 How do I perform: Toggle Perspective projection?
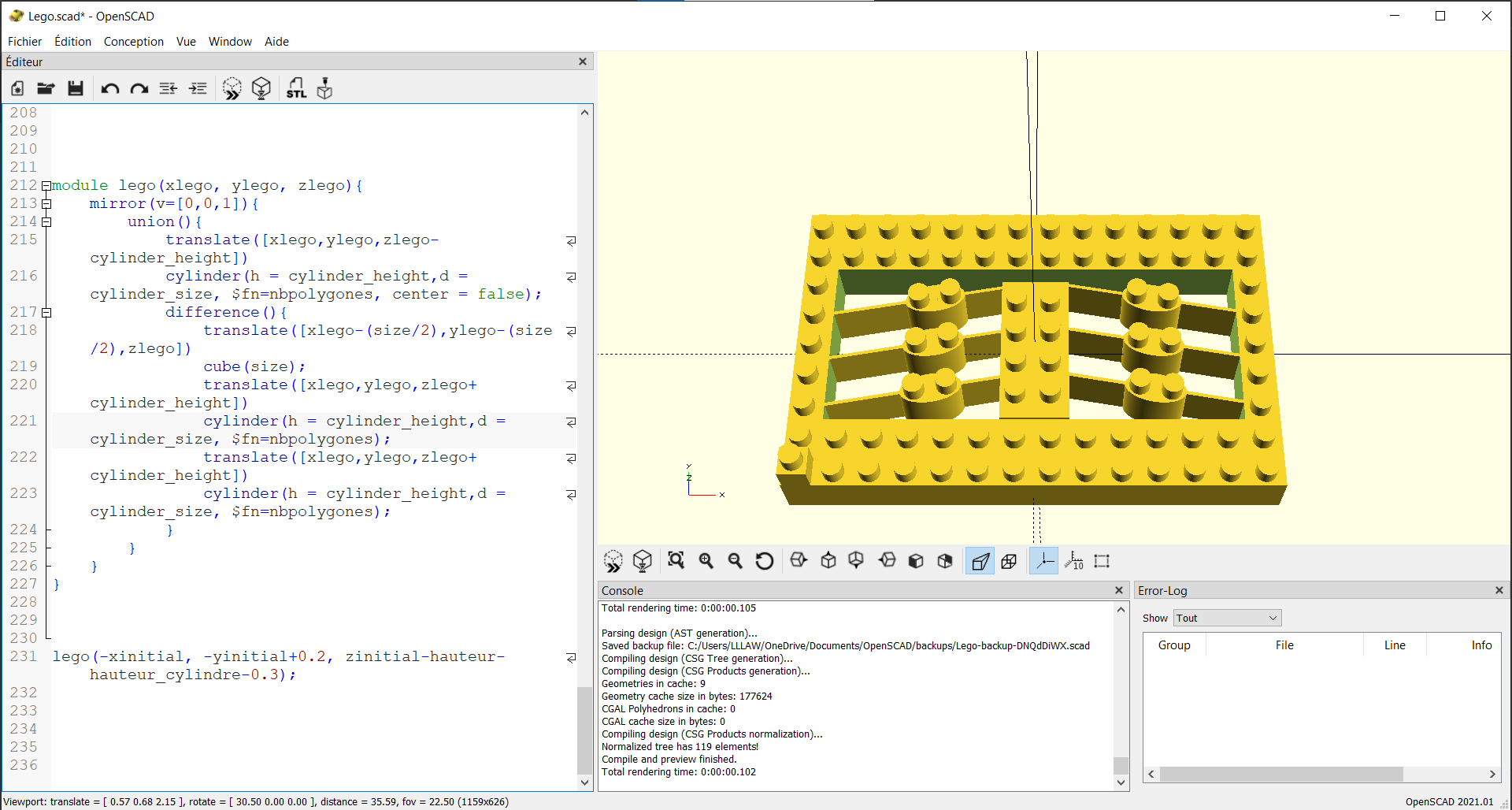(x=980, y=561)
